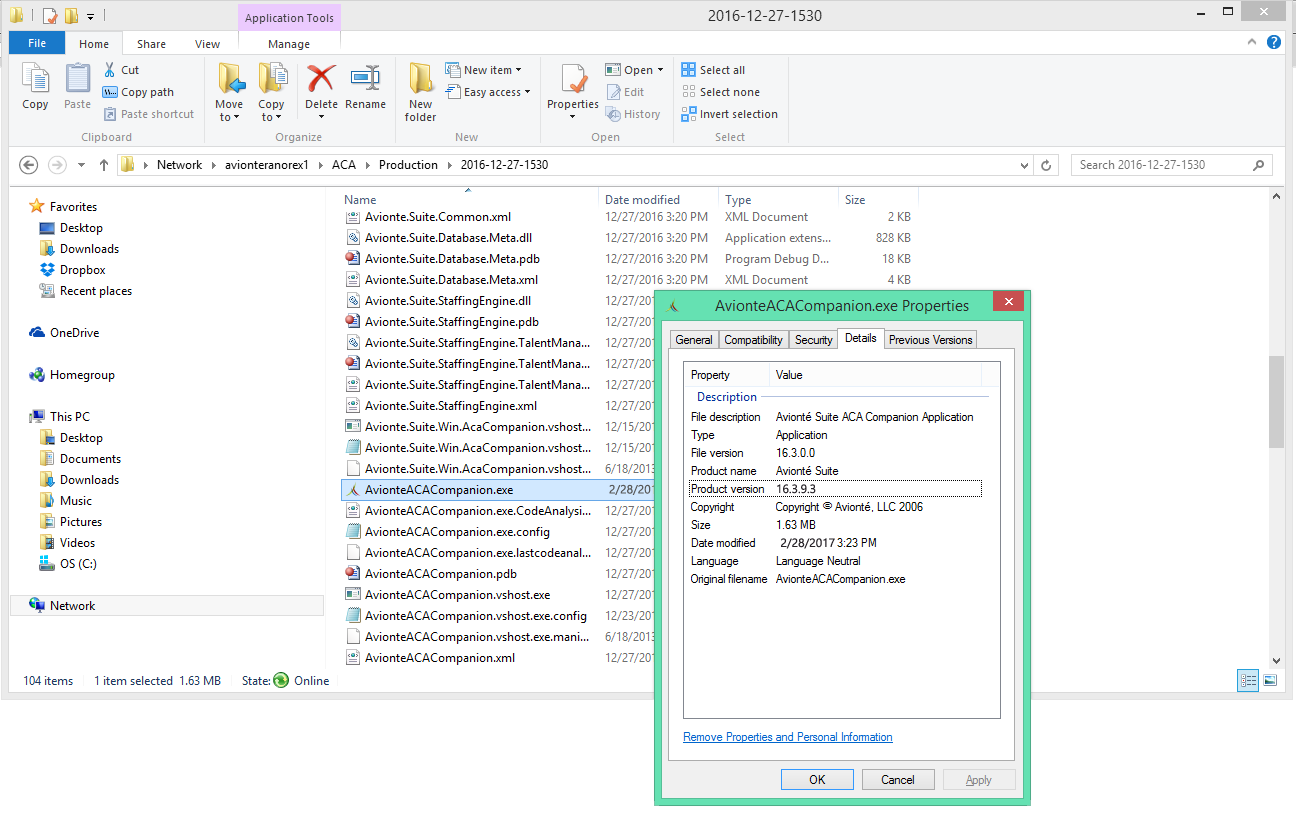Select Avionte.Suite.Database.Meta.dll file

point(448,238)
